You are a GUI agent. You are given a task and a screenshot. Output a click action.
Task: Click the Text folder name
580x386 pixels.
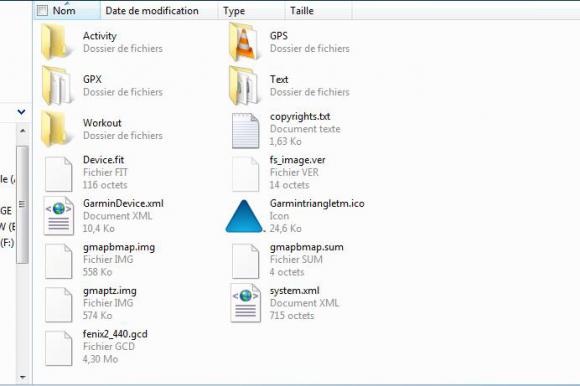click(x=279, y=79)
